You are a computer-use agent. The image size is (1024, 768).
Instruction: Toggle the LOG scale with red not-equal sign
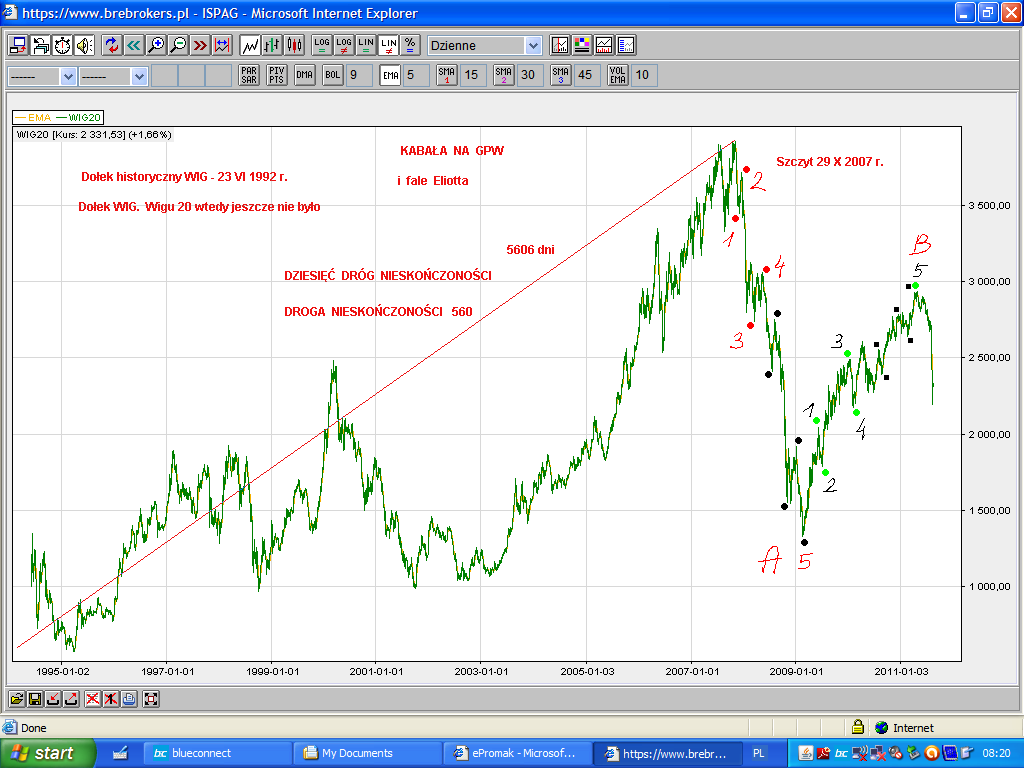point(344,45)
